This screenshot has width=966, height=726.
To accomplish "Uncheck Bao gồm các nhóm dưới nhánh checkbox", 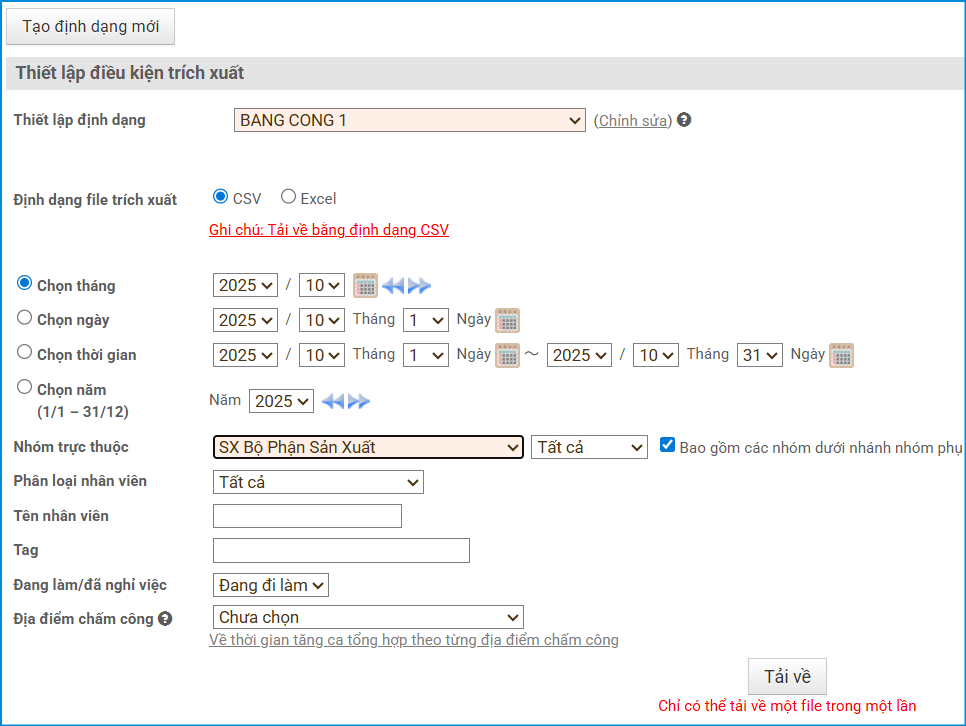I will click(668, 446).
